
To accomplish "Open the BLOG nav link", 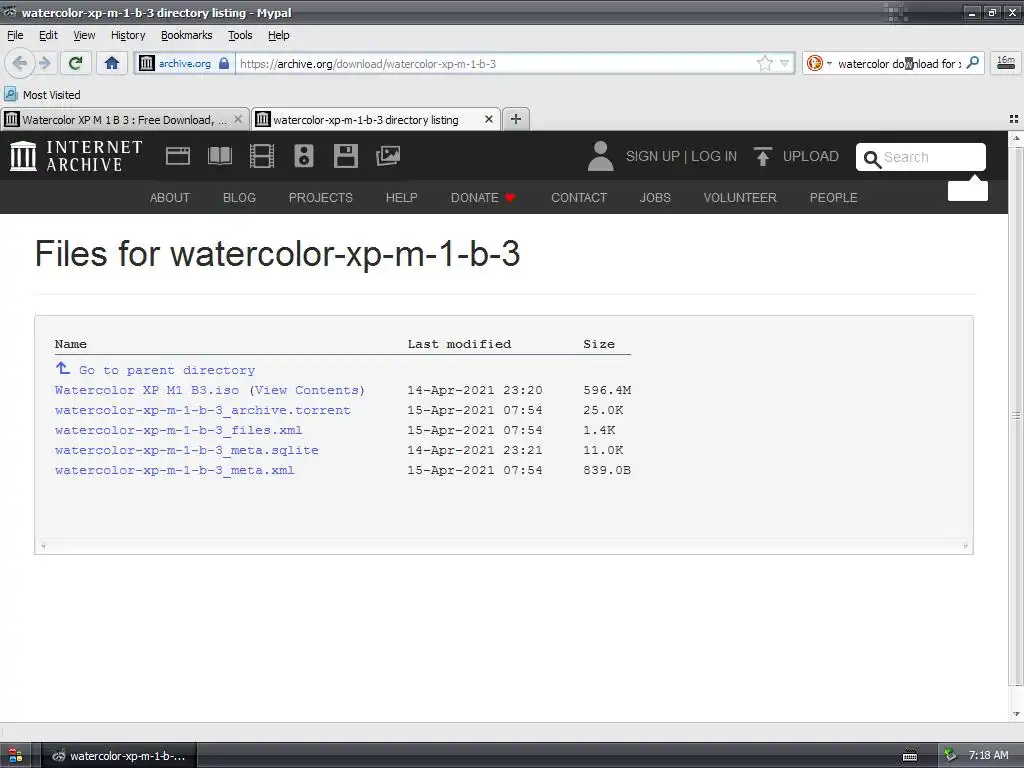I will point(239,198).
